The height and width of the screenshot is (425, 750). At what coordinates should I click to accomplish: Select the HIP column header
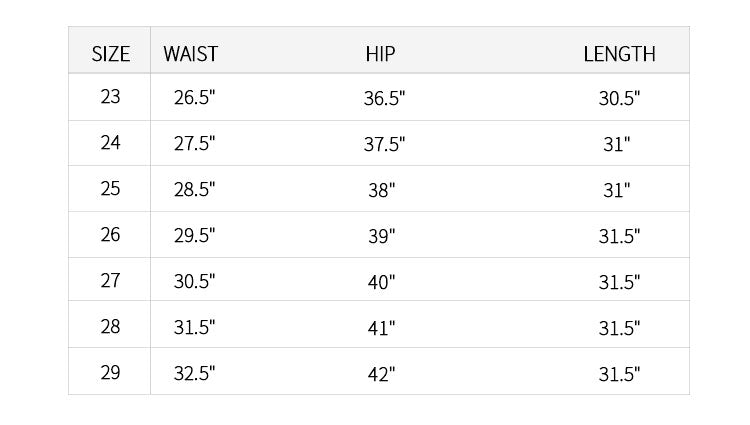[381, 54]
